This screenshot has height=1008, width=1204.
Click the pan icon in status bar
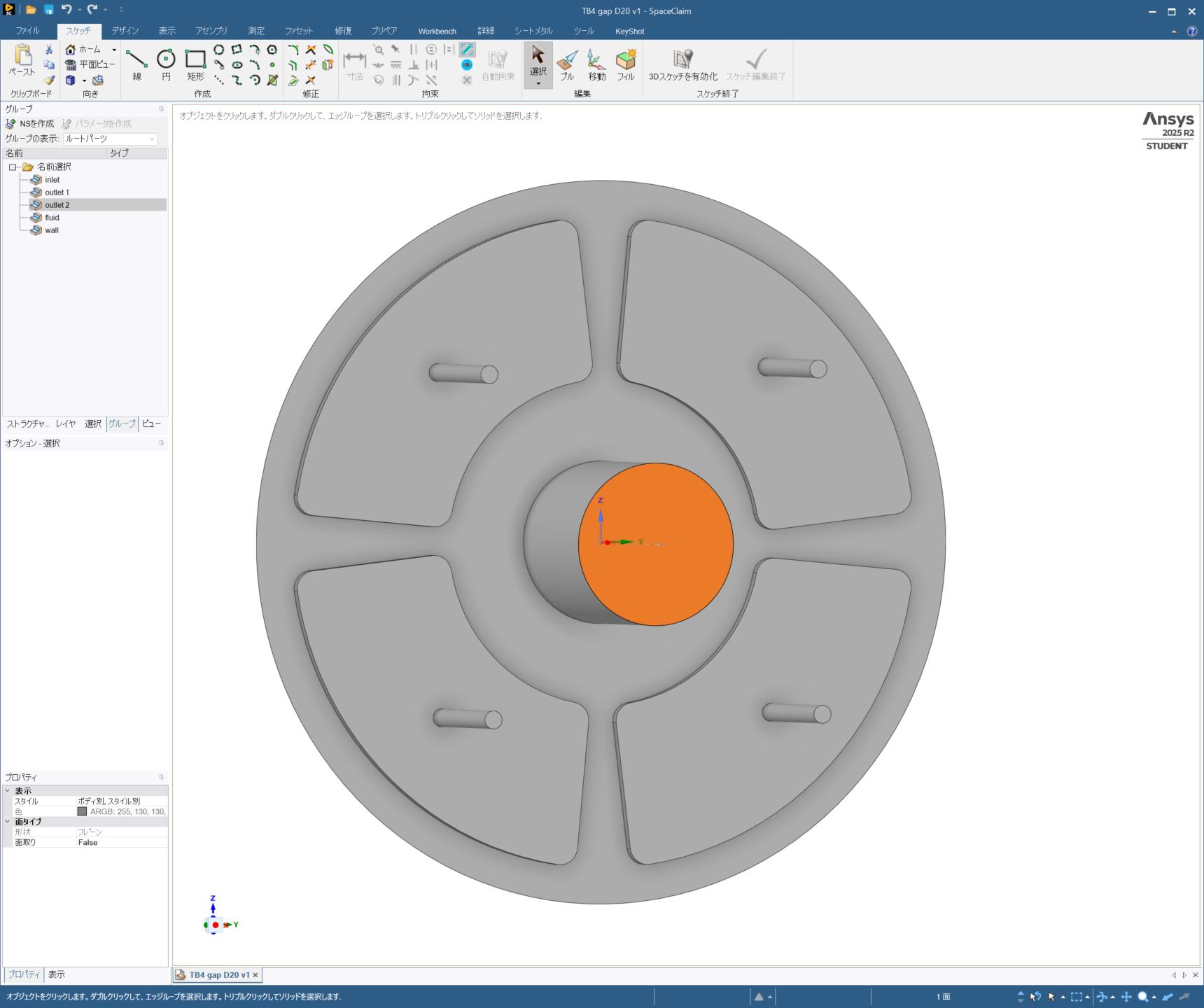(1126, 997)
